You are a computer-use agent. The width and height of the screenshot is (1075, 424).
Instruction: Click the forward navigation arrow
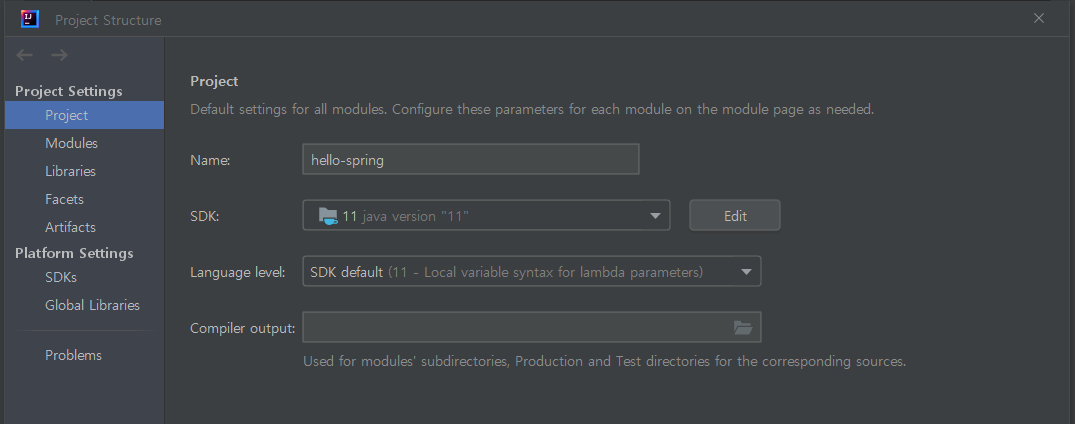point(60,55)
